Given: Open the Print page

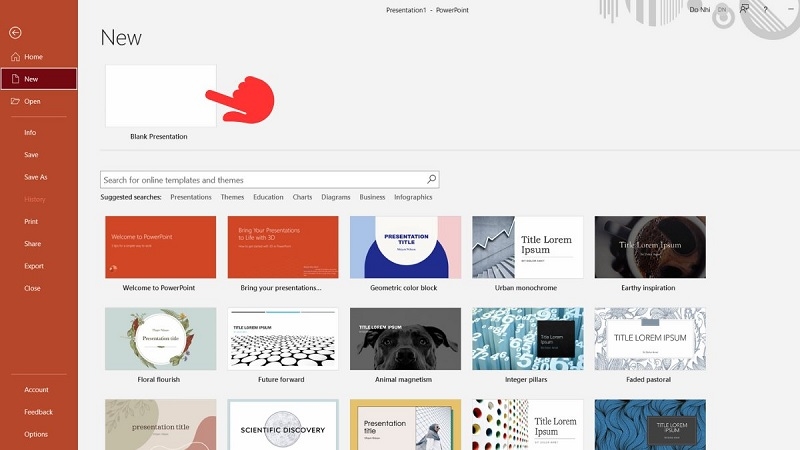Looking at the screenshot, I should pos(31,221).
